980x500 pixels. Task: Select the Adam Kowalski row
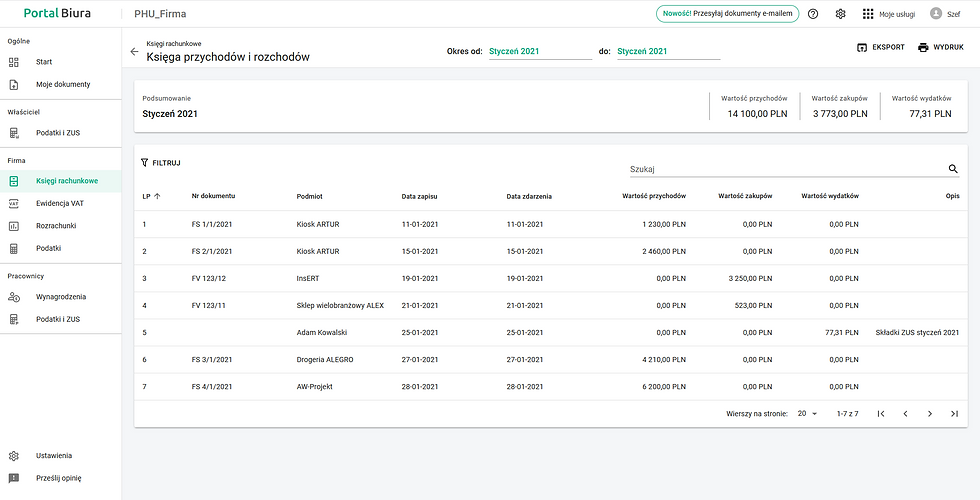pos(551,332)
